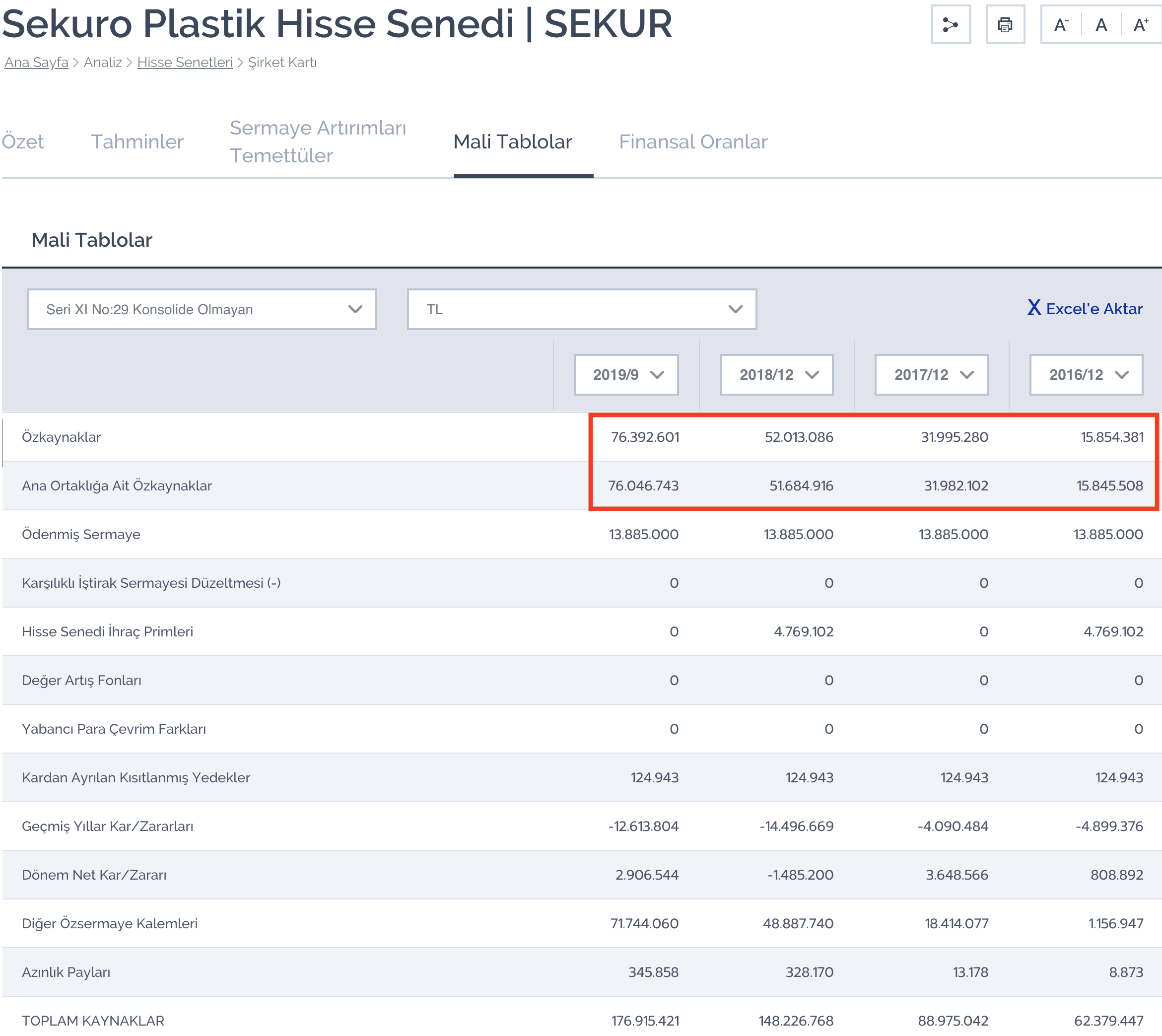
Task: Click the share icon button
Action: click(x=951, y=24)
